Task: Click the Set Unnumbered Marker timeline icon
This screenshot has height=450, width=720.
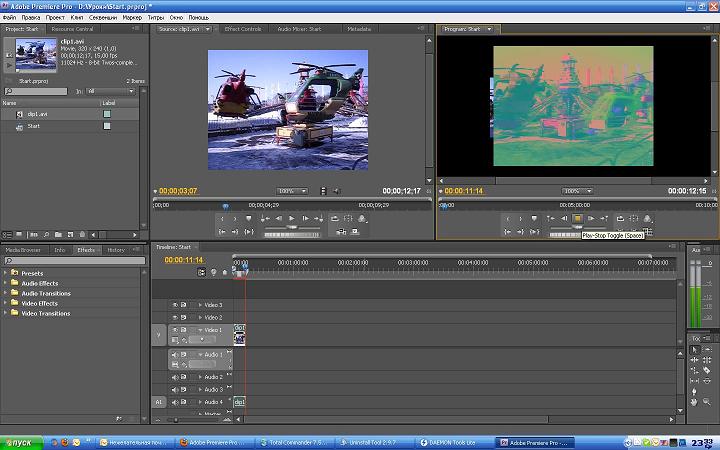Action: (x=224, y=271)
